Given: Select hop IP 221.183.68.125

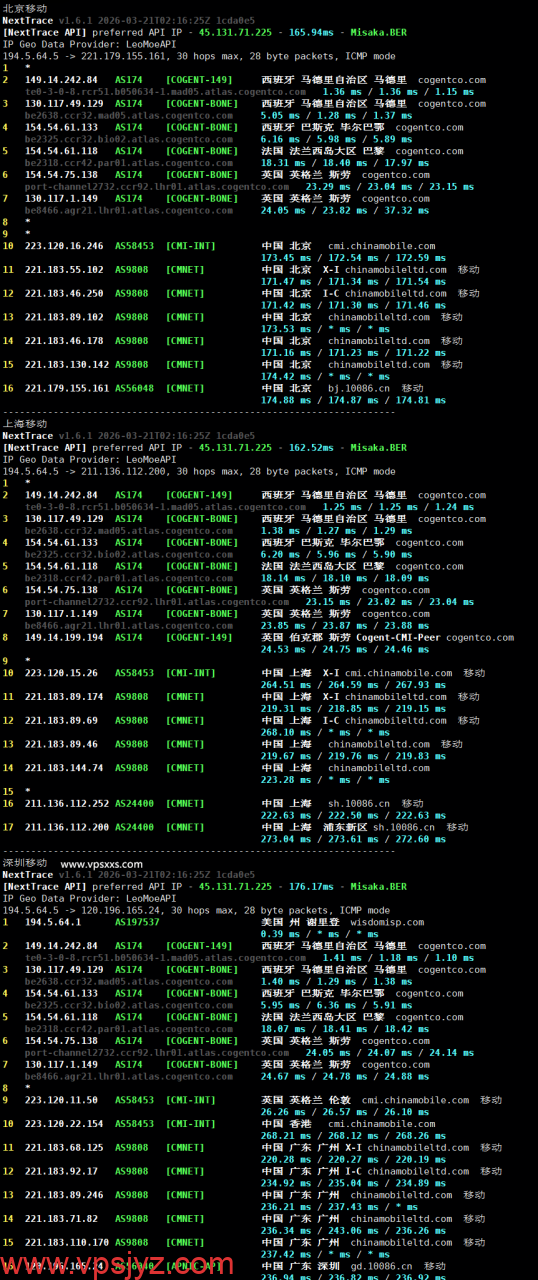Looking at the screenshot, I should click(x=64, y=1147).
